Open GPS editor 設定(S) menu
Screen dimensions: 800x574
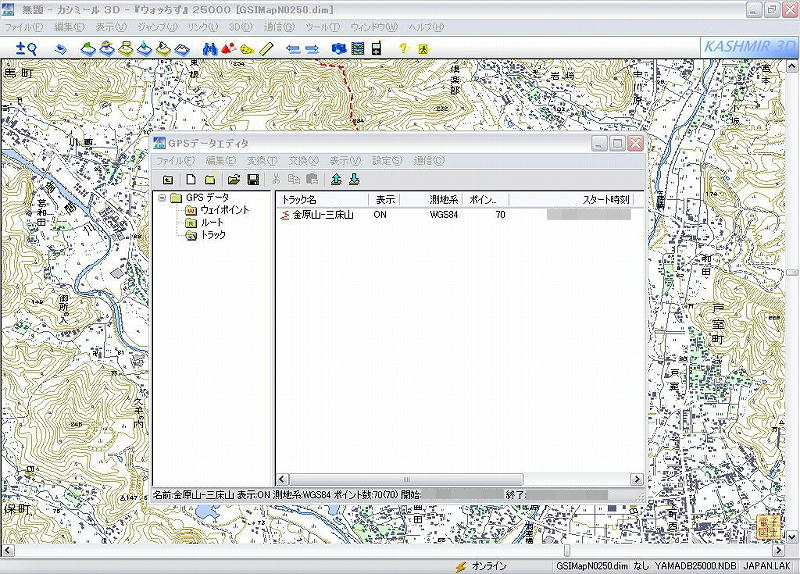tap(387, 160)
